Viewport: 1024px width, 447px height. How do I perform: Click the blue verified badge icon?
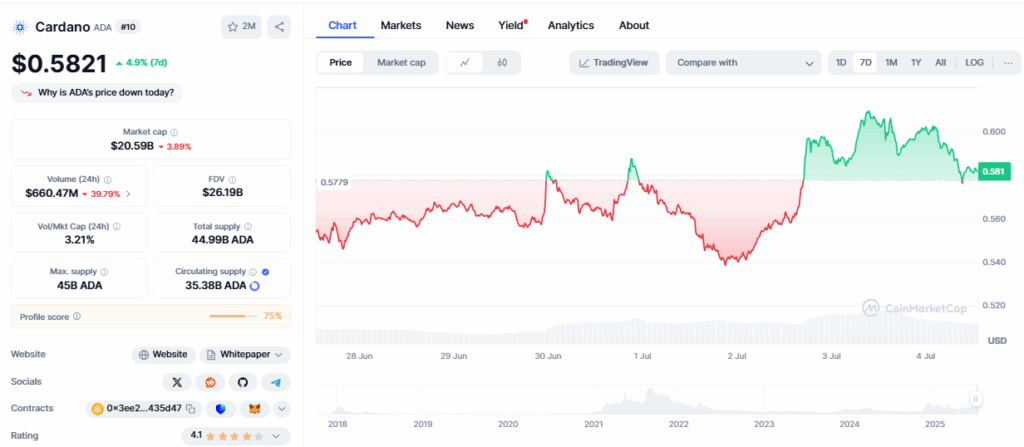point(265,271)
